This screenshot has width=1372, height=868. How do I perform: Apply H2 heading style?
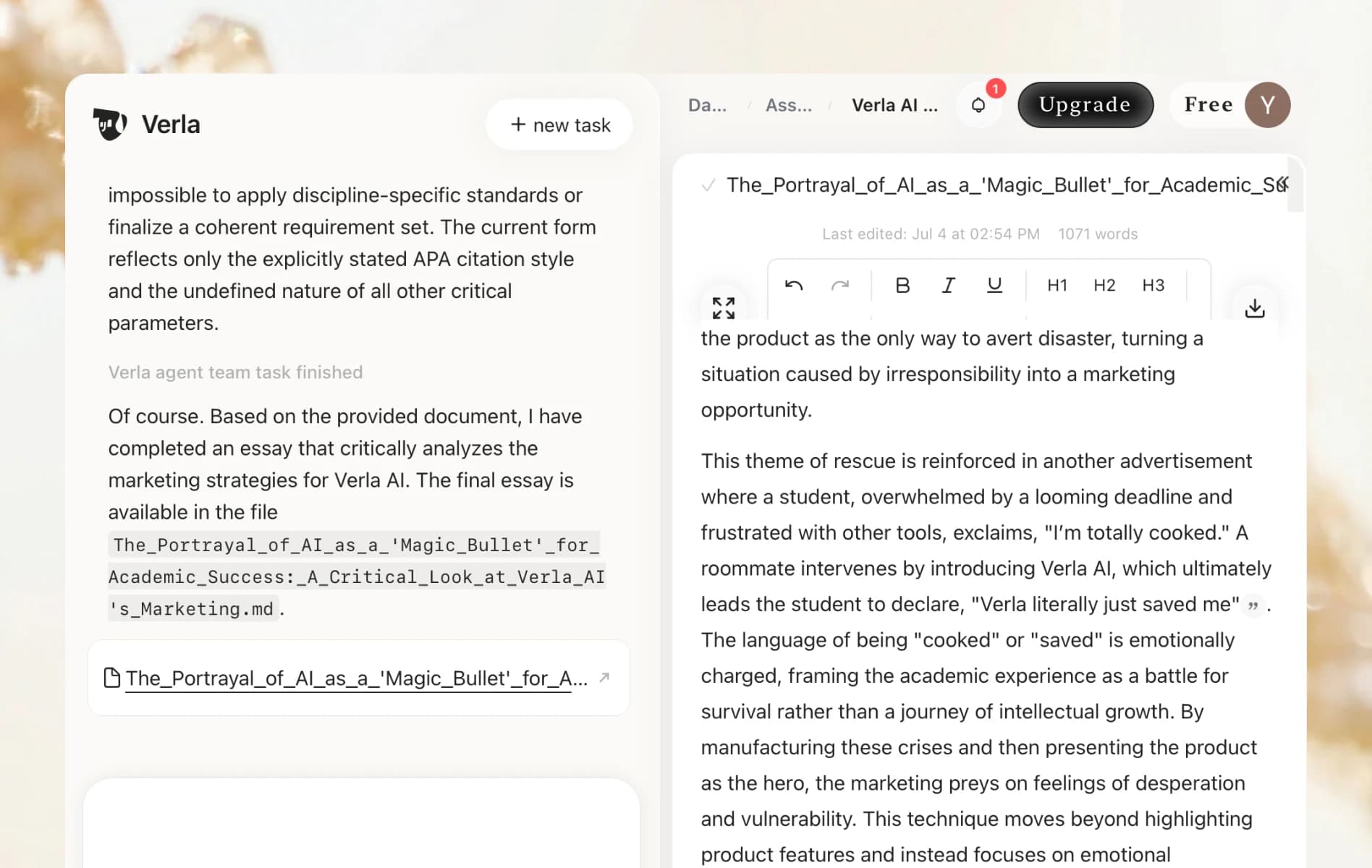[1104, 286]
